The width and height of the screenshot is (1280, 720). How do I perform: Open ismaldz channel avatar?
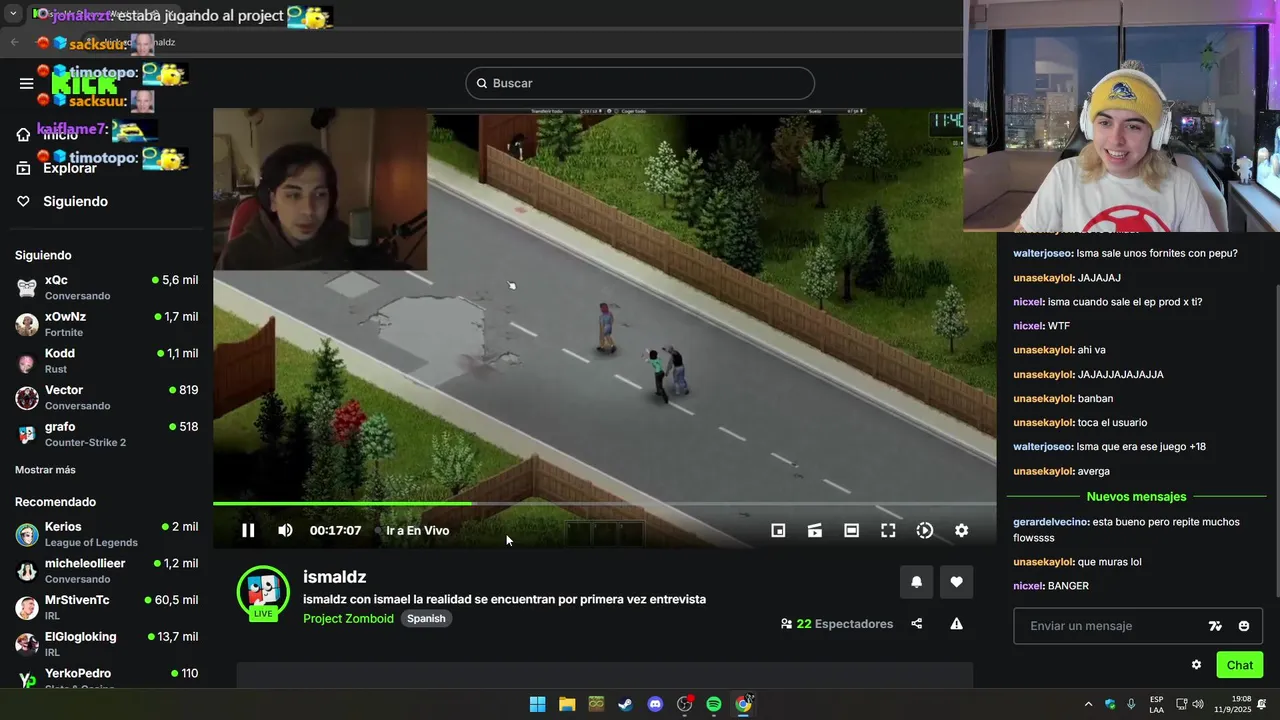(x=263, y=591)
